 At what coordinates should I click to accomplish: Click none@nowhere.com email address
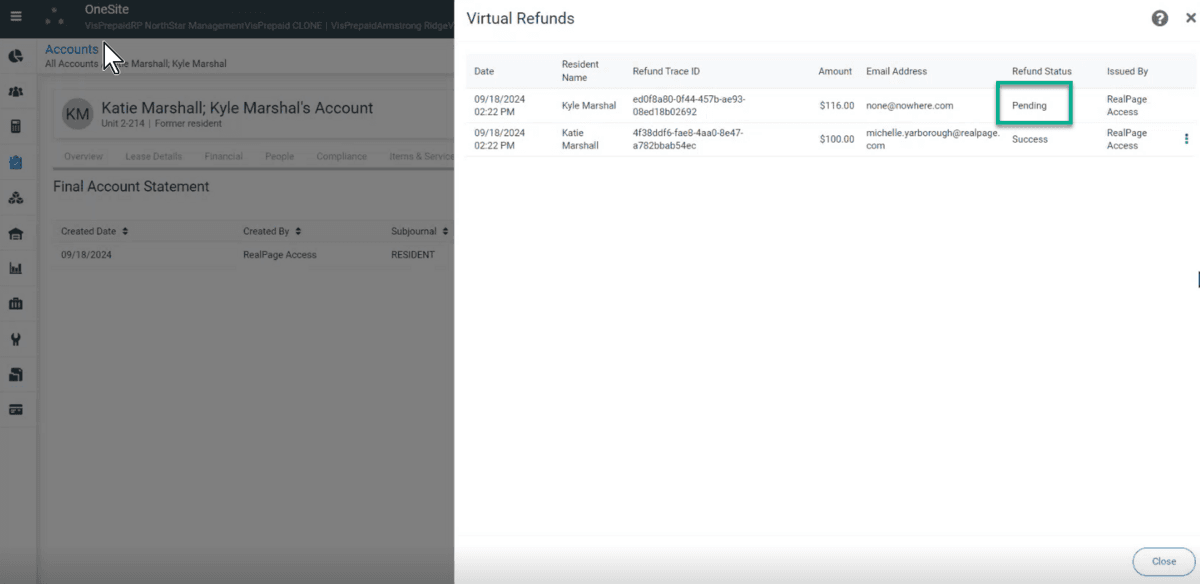point(909,105)
